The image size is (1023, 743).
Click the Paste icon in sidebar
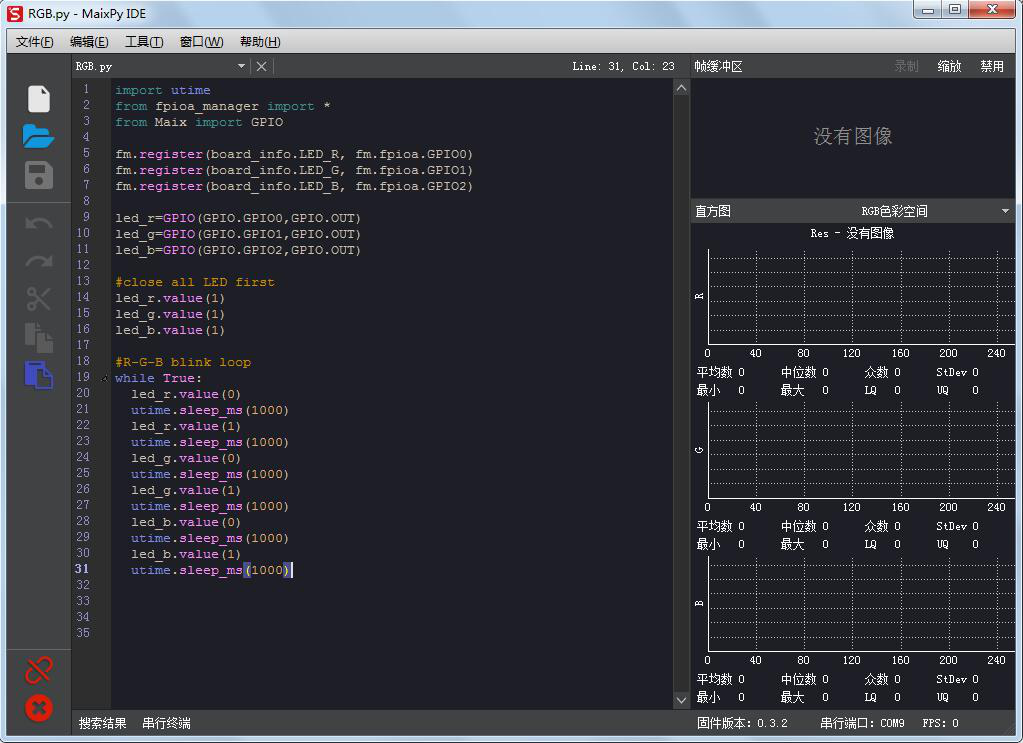pyautogui.click(x=38, y=374)
